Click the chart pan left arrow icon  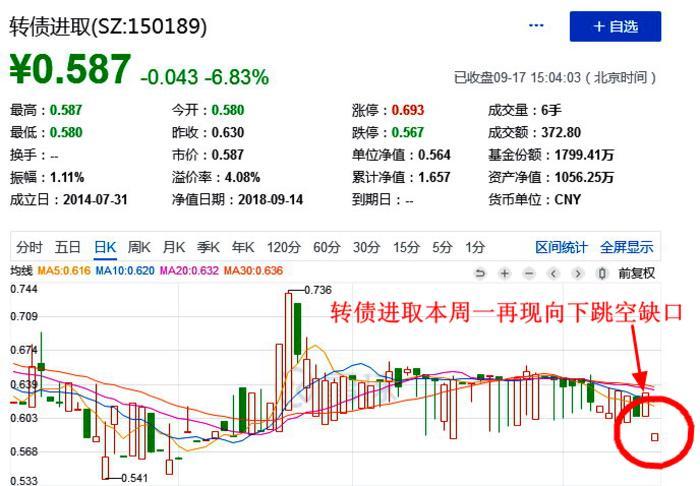pos(554,273)
